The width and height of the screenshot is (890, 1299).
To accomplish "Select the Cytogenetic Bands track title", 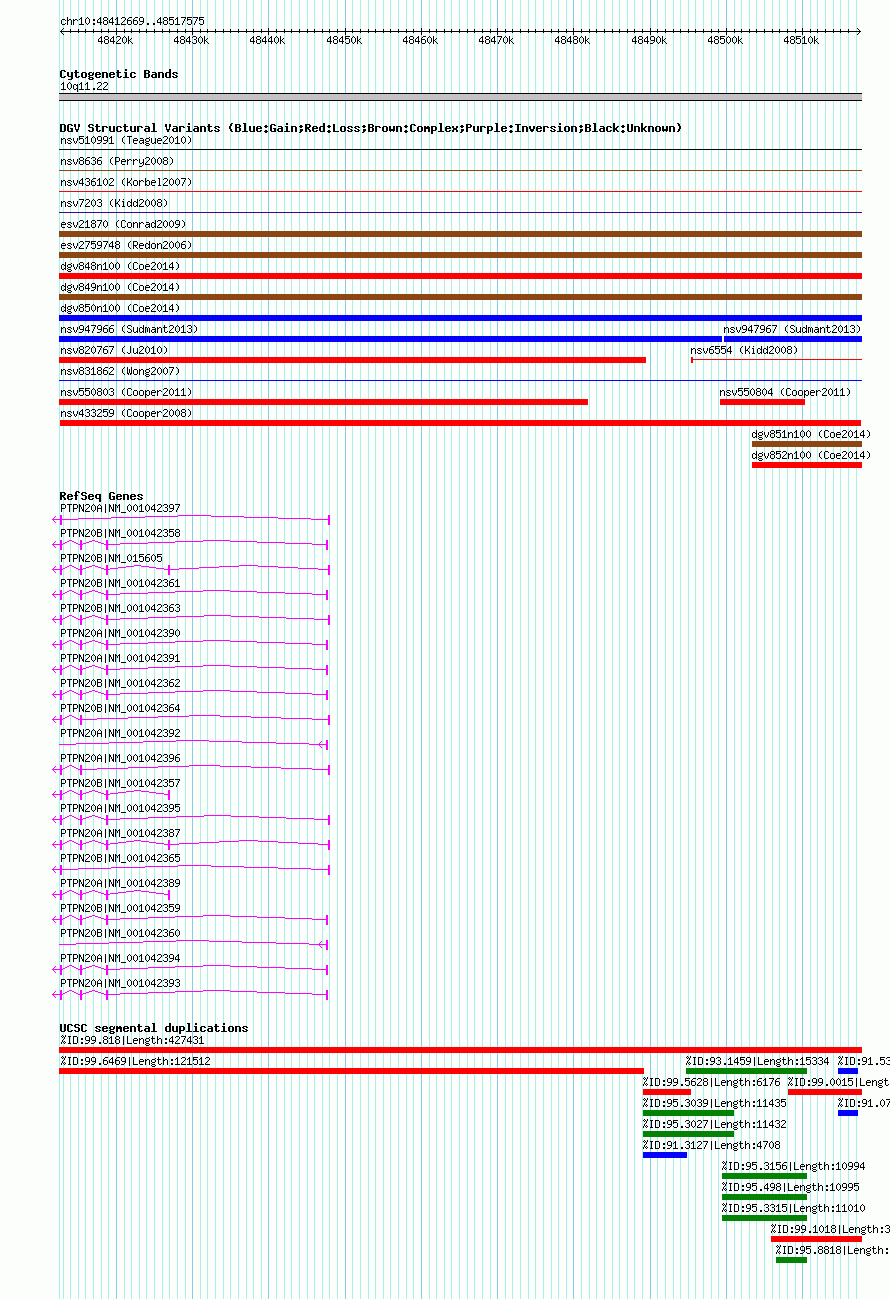I will (119, 74).
